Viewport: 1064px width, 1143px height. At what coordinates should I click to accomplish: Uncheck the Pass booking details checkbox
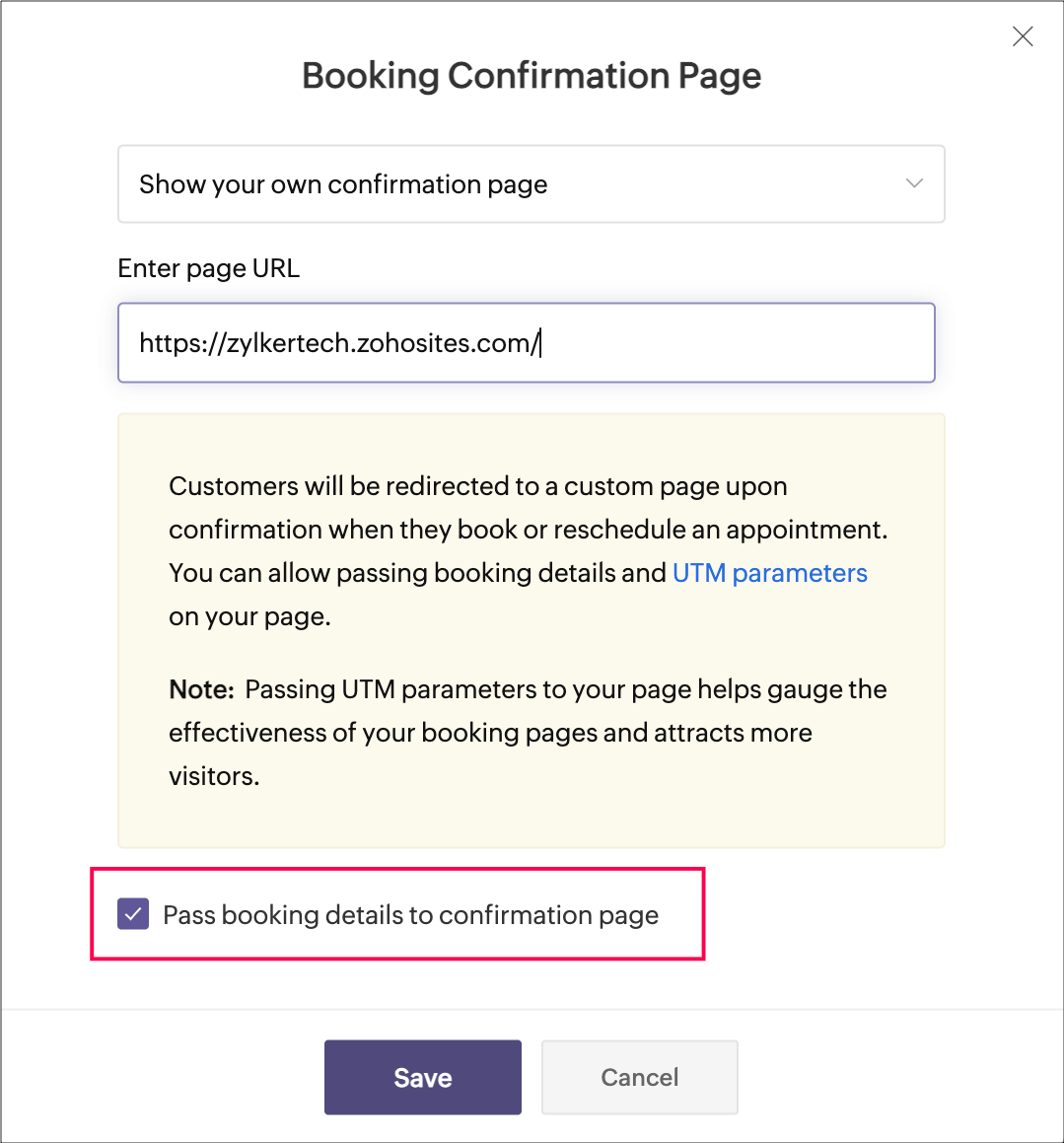[133, 914]
